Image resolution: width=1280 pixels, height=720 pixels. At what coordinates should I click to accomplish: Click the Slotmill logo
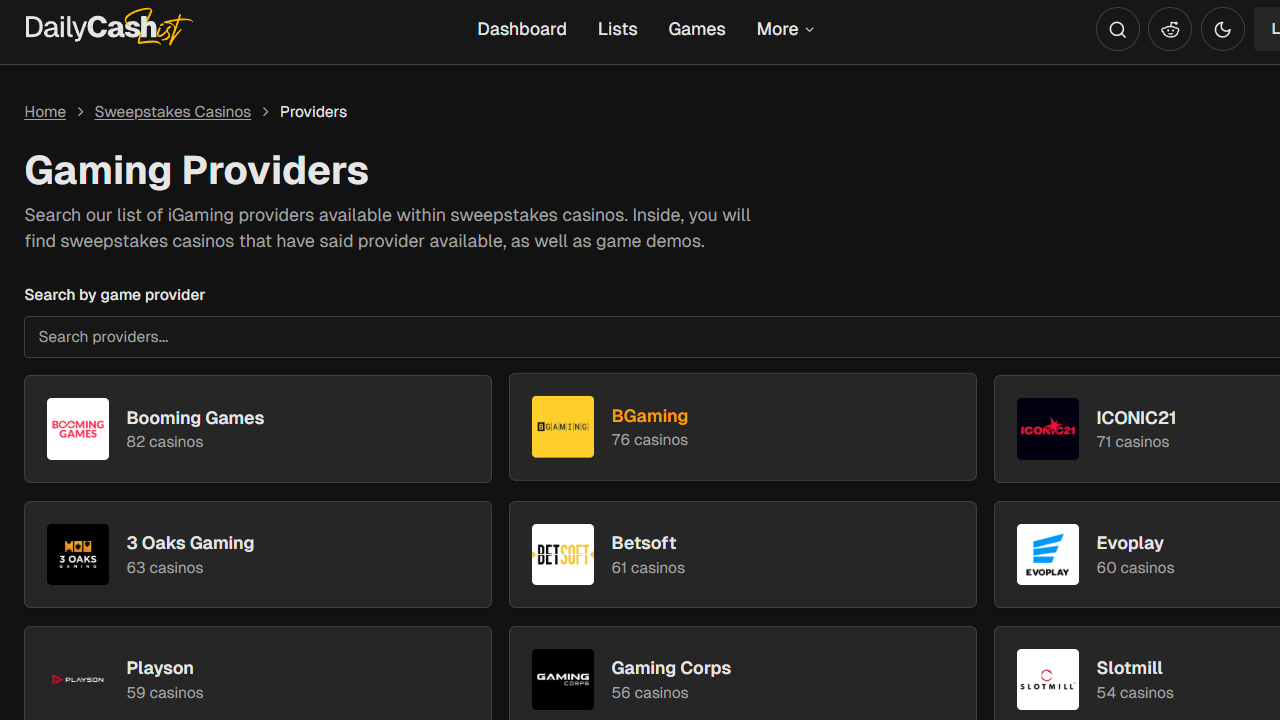[1048, 679]
